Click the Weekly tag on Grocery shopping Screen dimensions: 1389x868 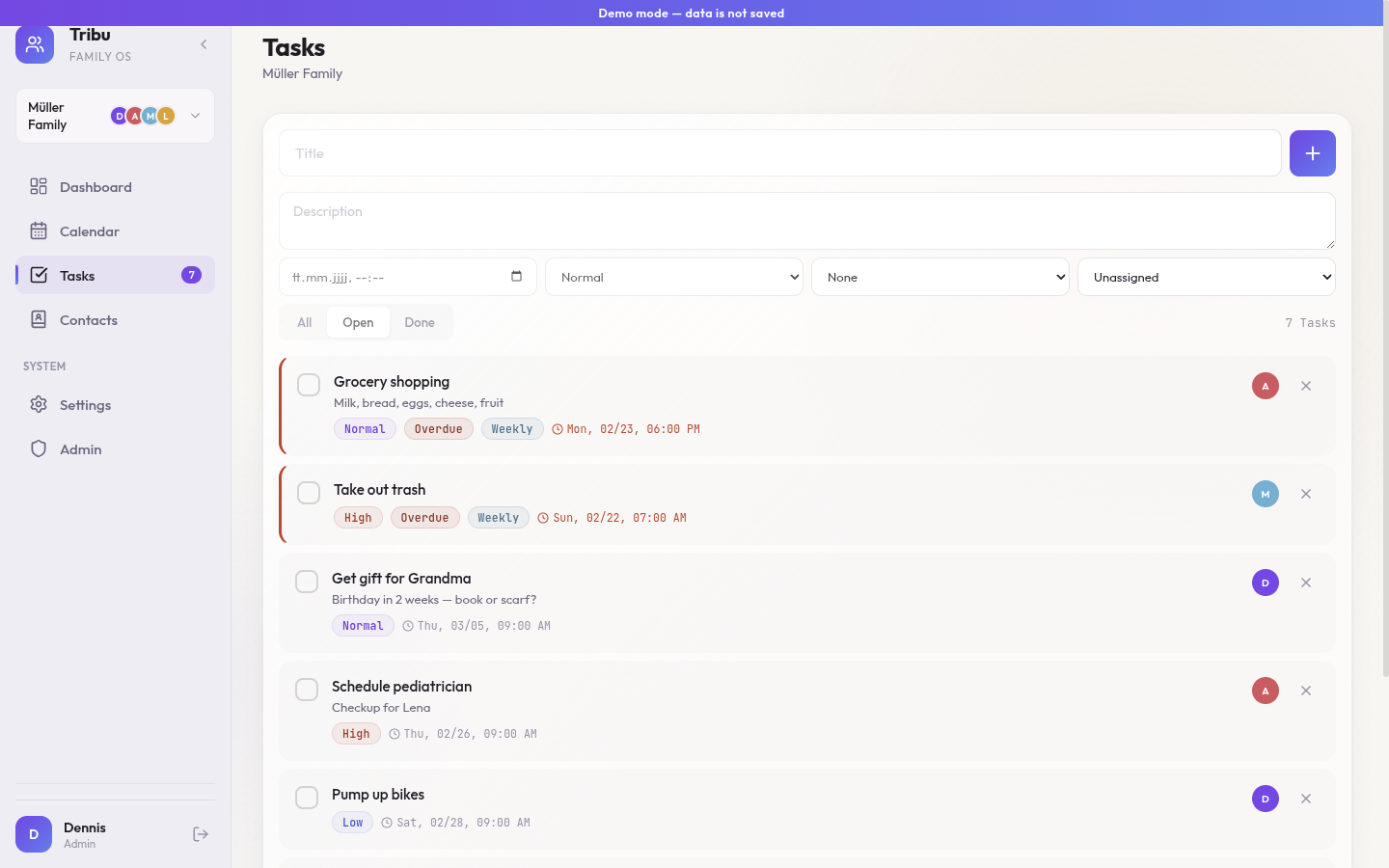pyautogui.click(x=512, y=429)
